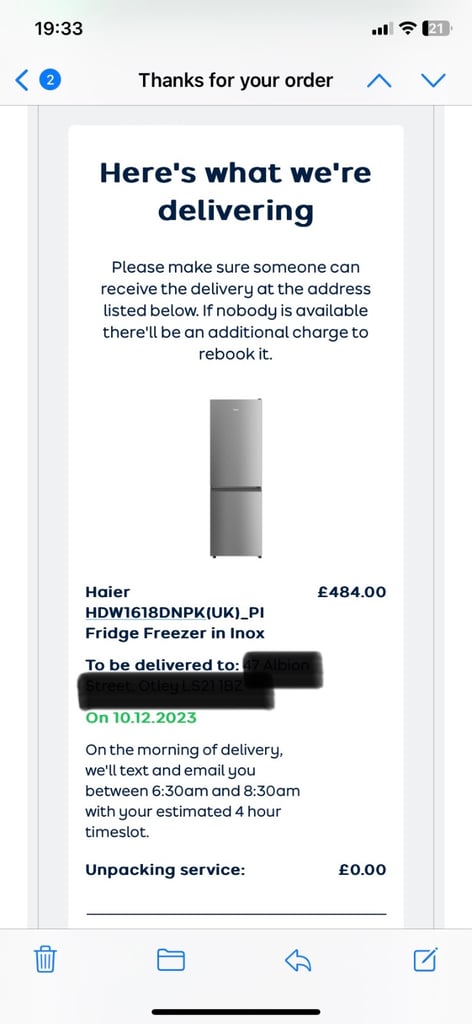Tap the home indicator bar at bottom

click(x=236, y=1012)
